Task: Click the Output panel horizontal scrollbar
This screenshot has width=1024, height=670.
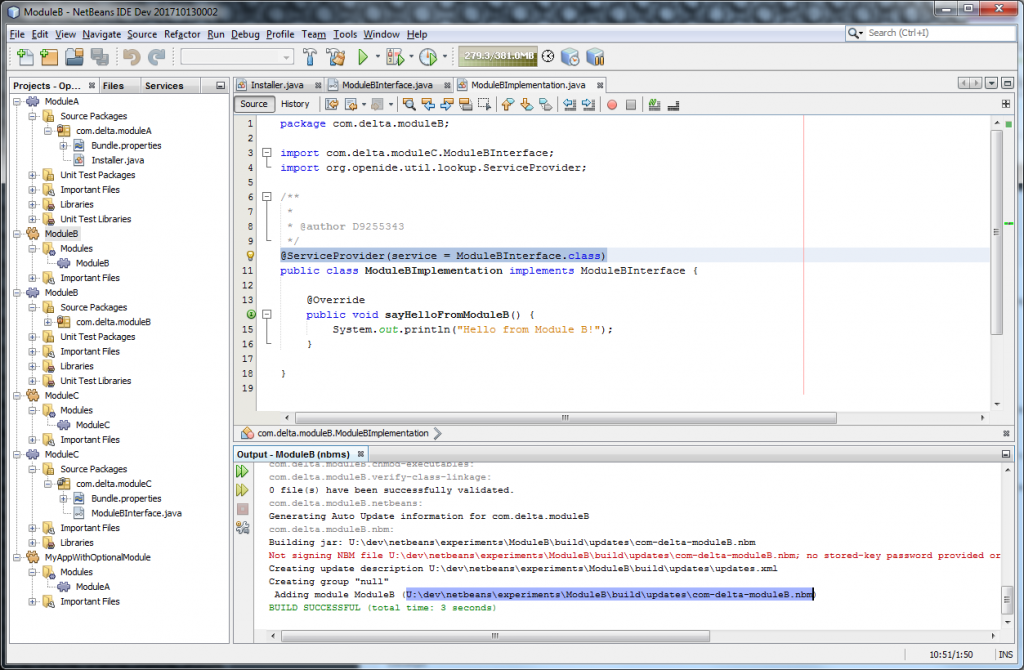Action: 495,635
